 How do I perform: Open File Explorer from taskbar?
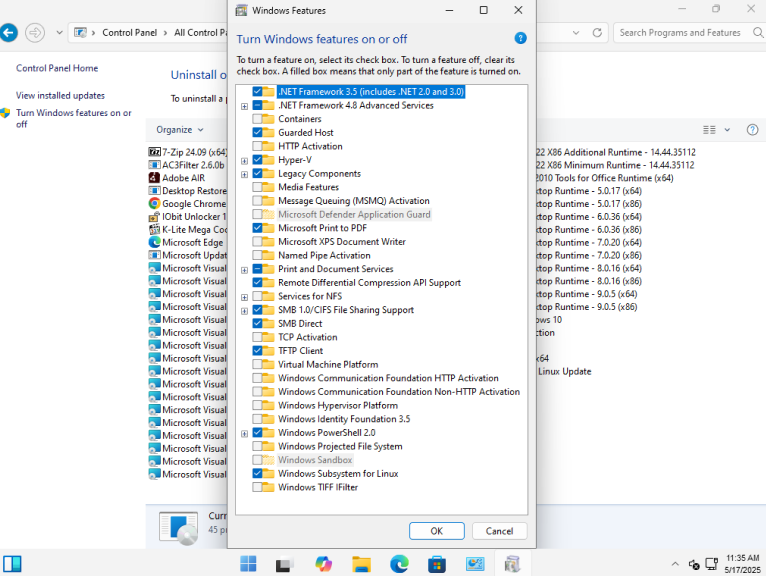[x=362, y=564]
